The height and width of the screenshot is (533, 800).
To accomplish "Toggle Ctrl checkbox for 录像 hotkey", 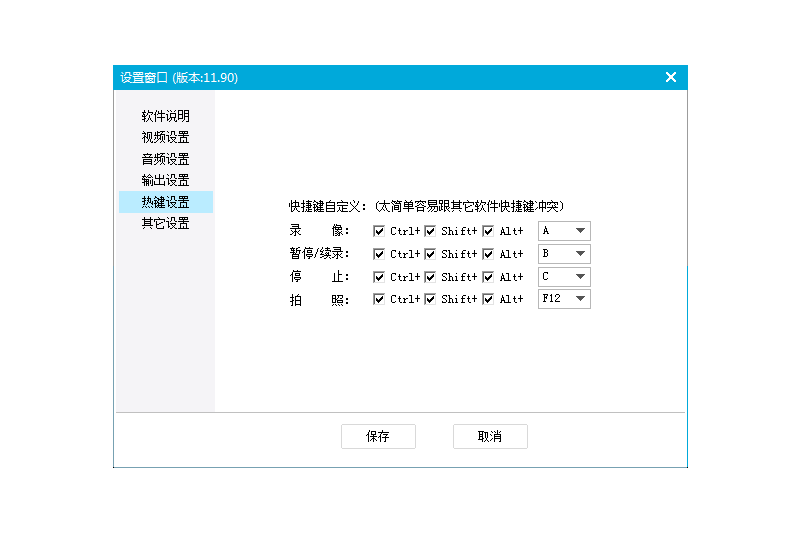I will (379, 231).
